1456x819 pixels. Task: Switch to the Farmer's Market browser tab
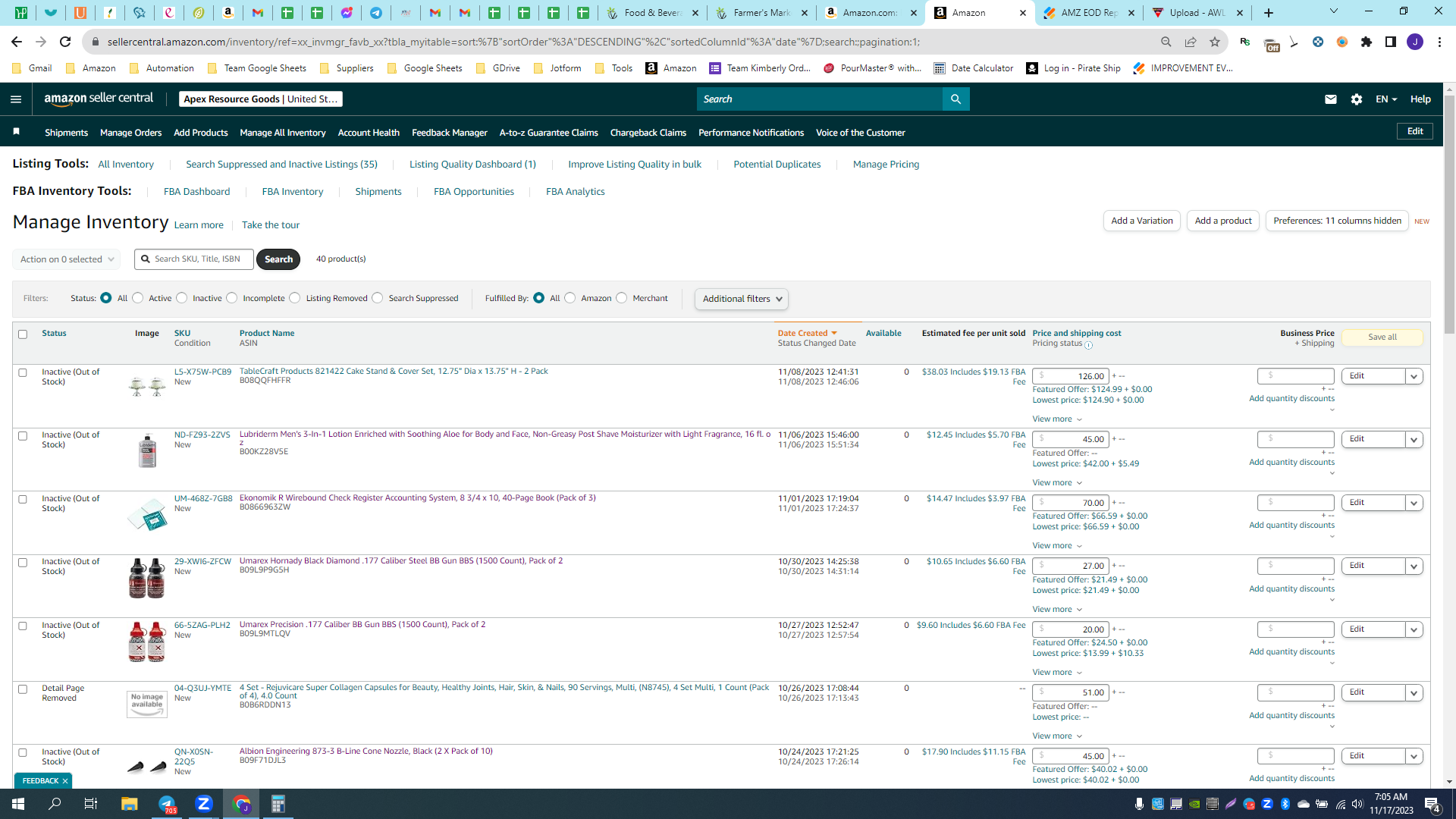763,13
